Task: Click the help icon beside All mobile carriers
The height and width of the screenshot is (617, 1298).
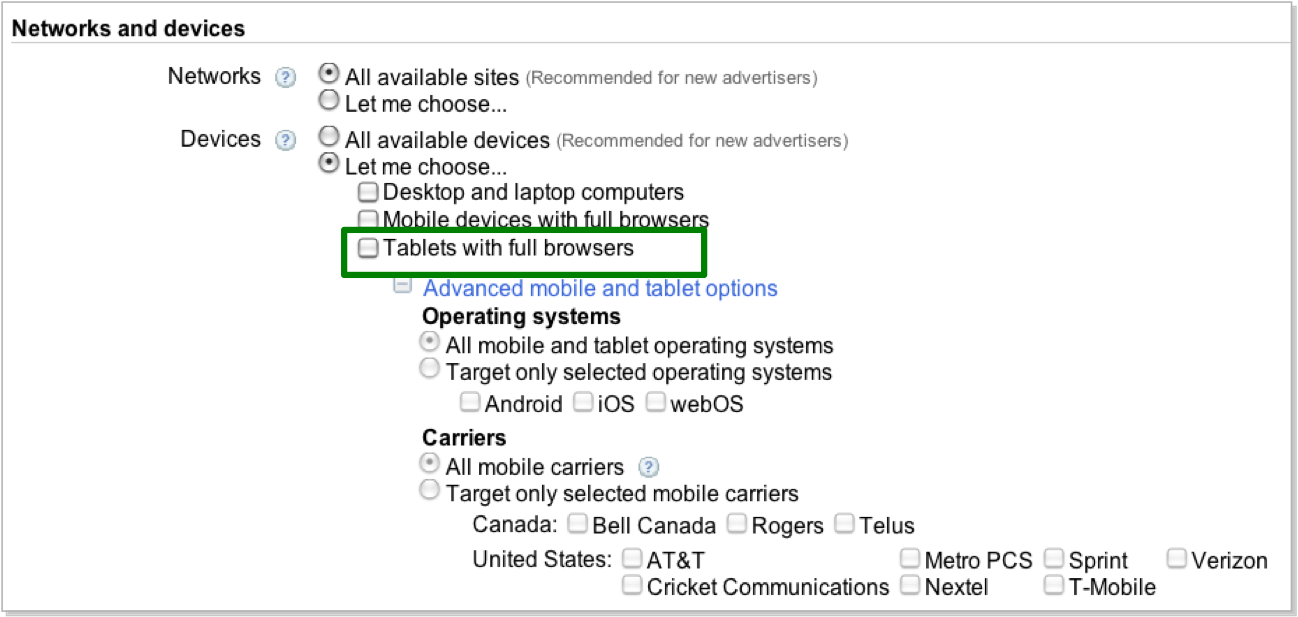Action: 649,467
